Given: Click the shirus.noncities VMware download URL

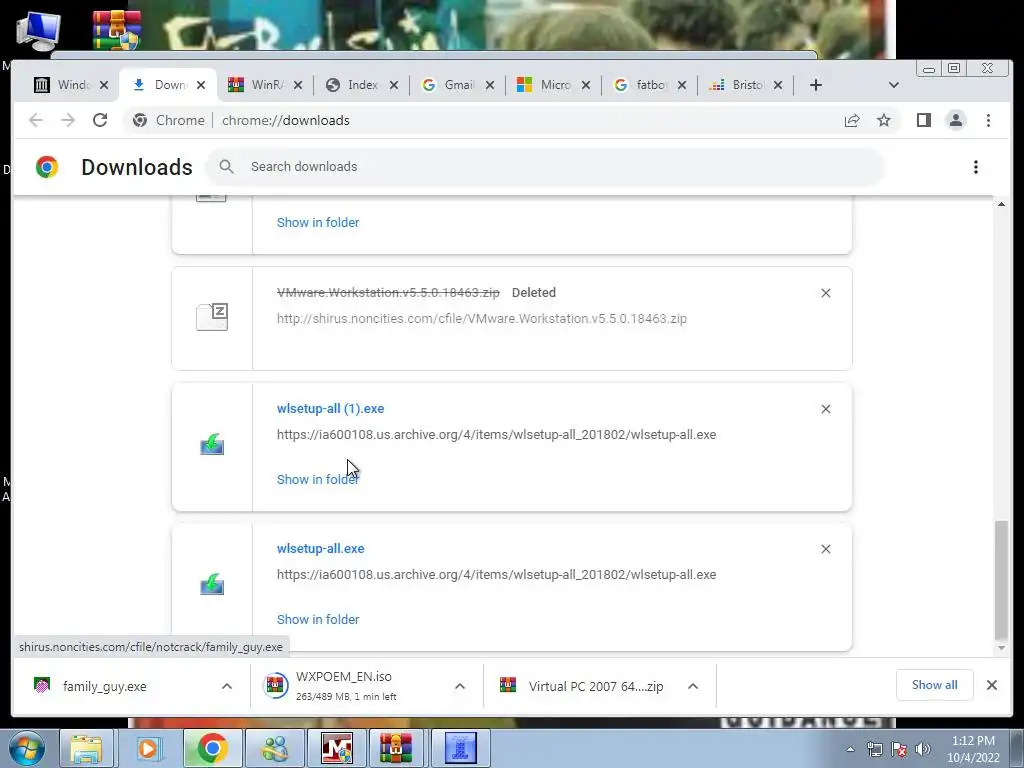Looking at the screenshot, I should (x=482, y=319).
